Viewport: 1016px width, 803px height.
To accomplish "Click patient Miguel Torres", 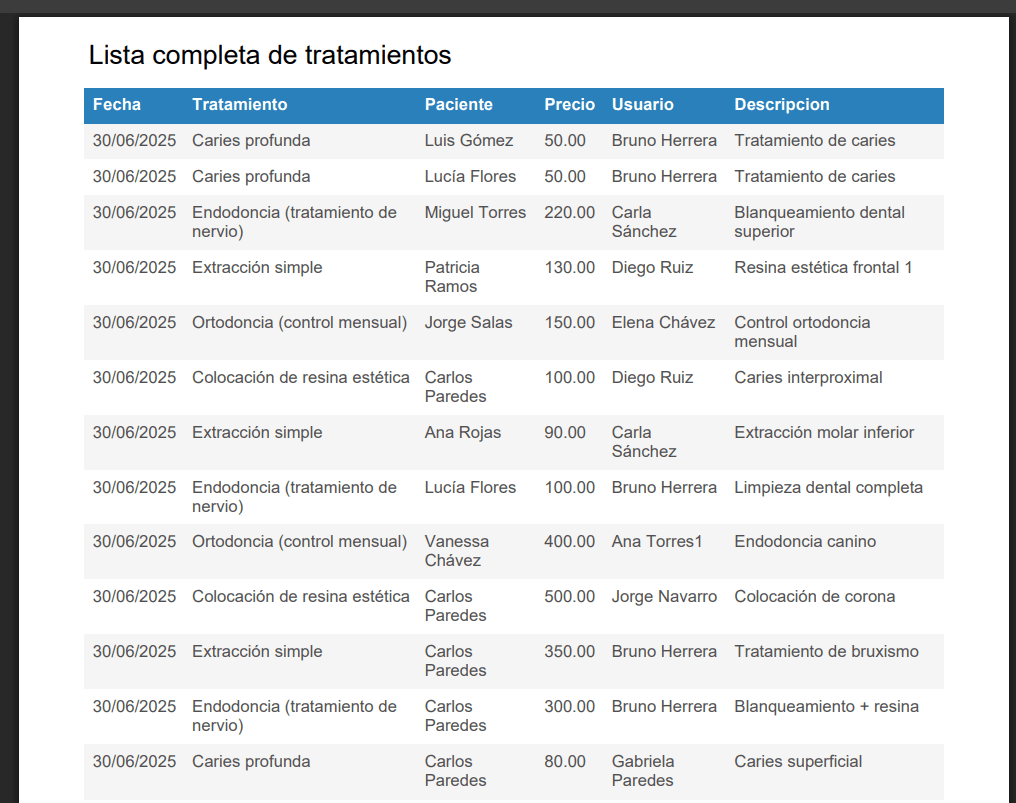I will 475,212.
